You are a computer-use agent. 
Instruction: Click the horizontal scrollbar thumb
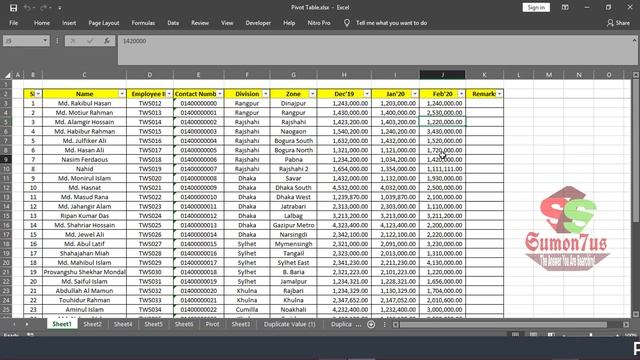pyautogui.click(x=503, y=324)
